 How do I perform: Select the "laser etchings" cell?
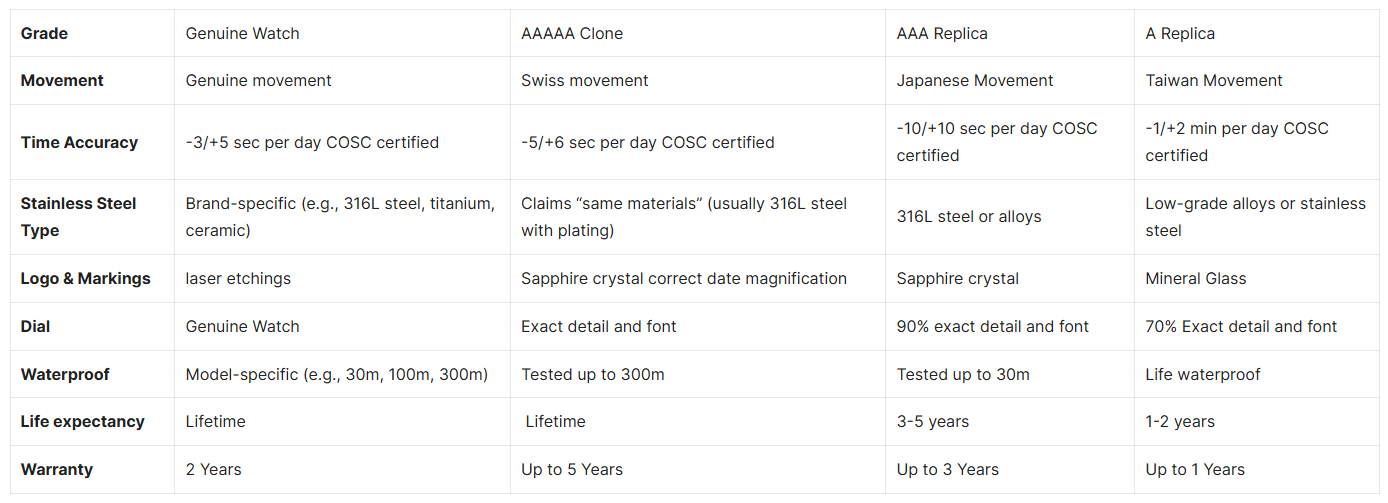point(238,278)
